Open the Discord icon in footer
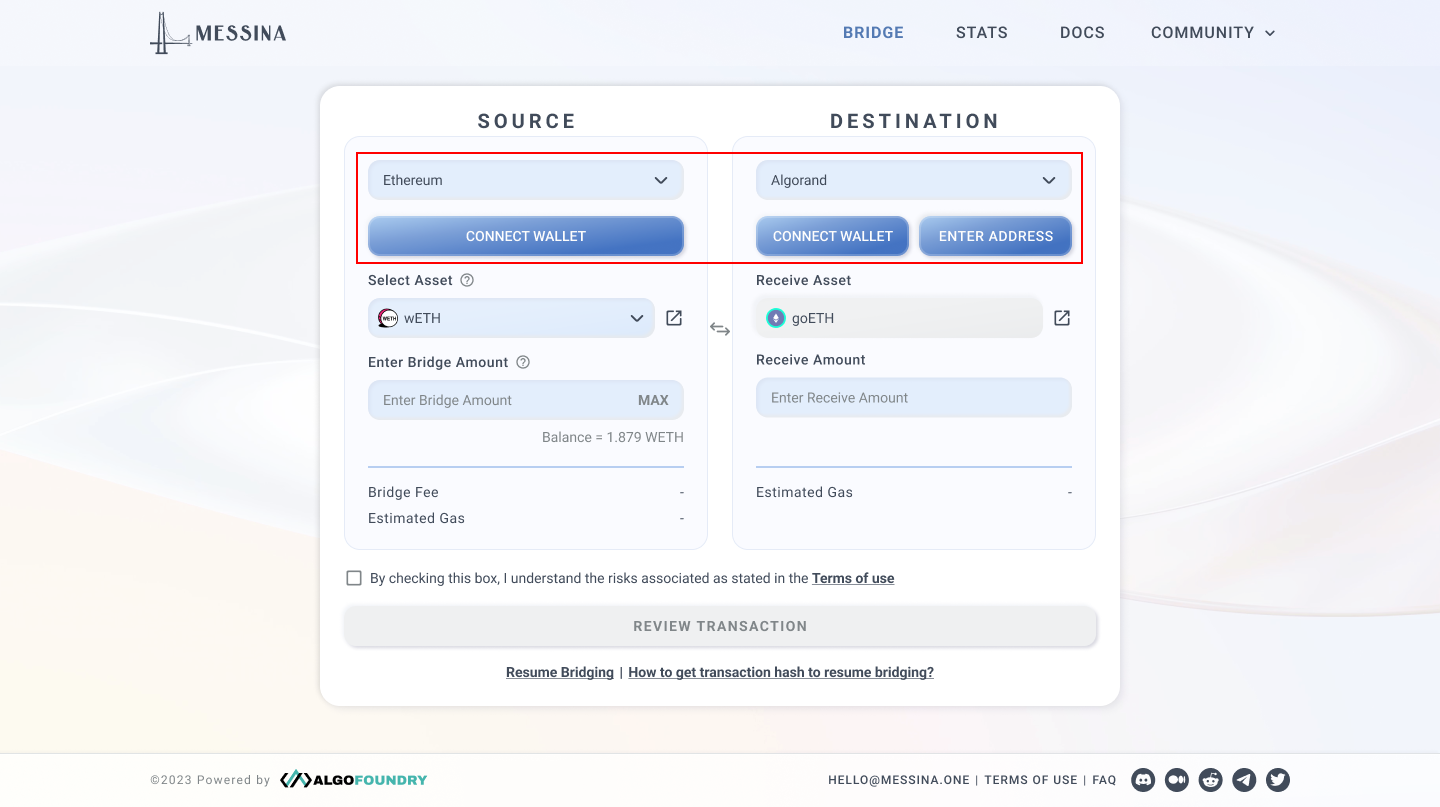Screen dimensions: 1440x807 click(1143, 780)
